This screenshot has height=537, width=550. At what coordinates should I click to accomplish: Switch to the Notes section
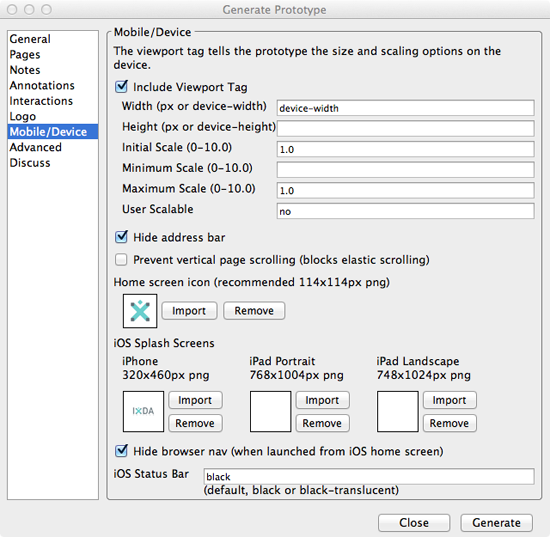pyautogui.click(x=53, y=70)
